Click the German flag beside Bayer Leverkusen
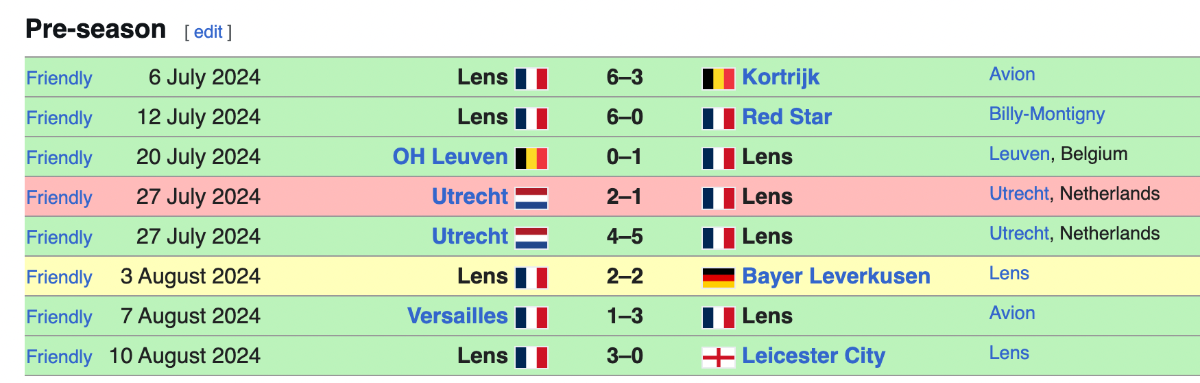1200x383 pixels. [719, 277]
